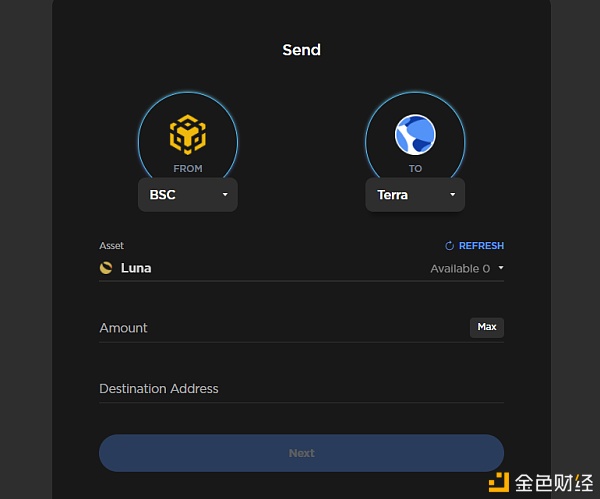Image resolution: width=600 pixels, height=499 pixels.
Task: Click the Luna coin icon
Action: (x=106, y=268)
